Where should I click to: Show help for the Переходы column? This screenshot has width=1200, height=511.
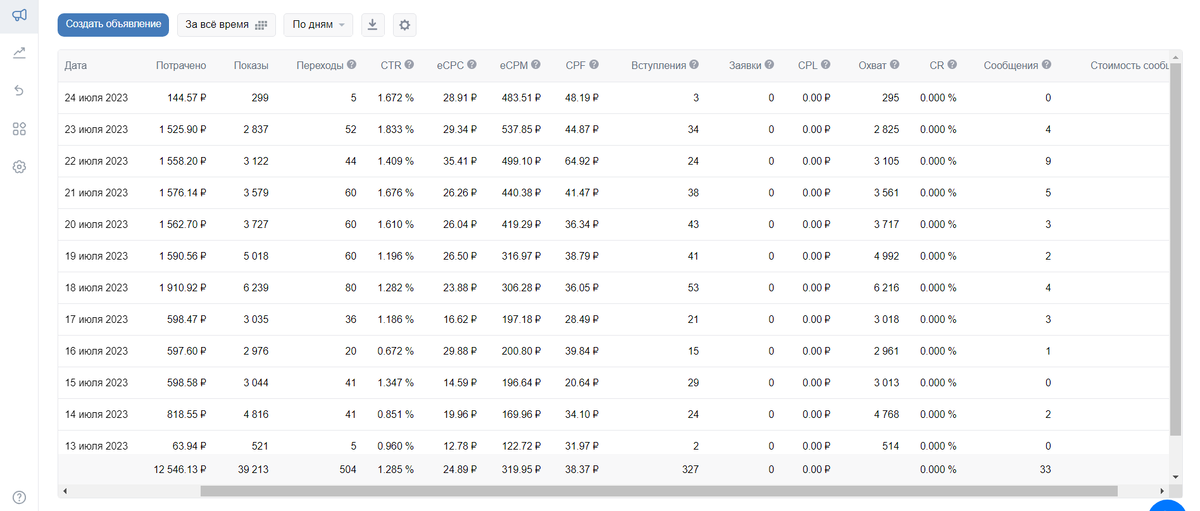pos(351,65)
